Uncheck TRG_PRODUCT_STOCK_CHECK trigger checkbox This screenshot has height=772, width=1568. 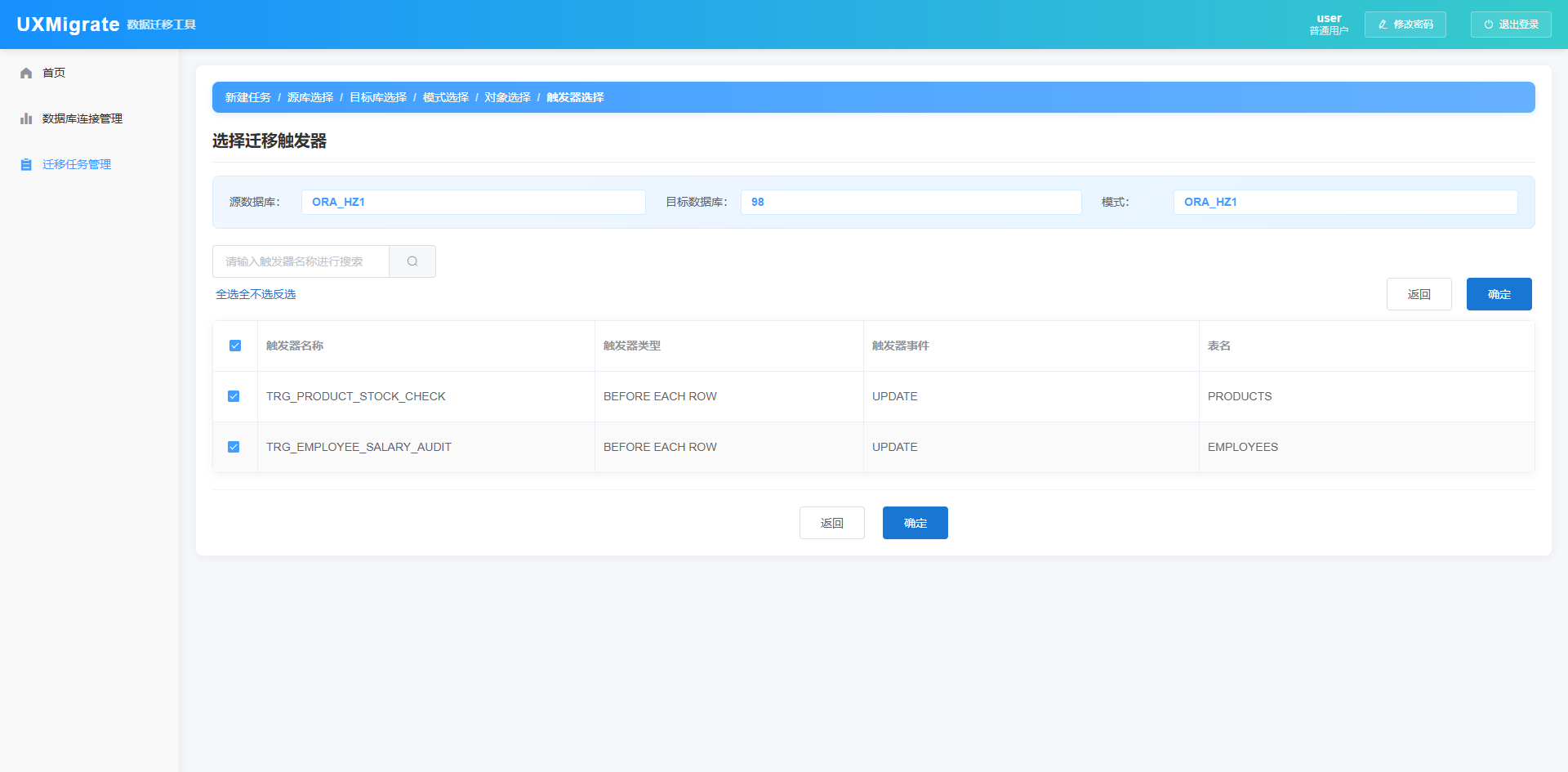234,396
